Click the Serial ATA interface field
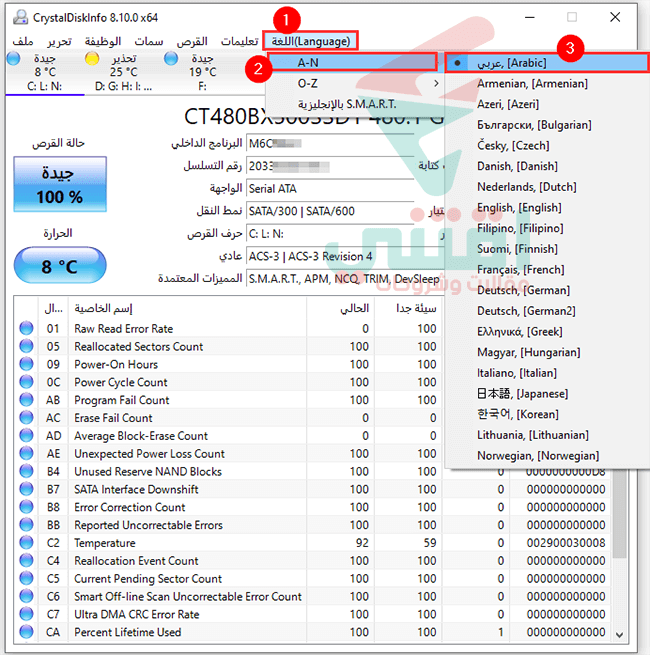 pyautogui.click(x=330, y=189)
